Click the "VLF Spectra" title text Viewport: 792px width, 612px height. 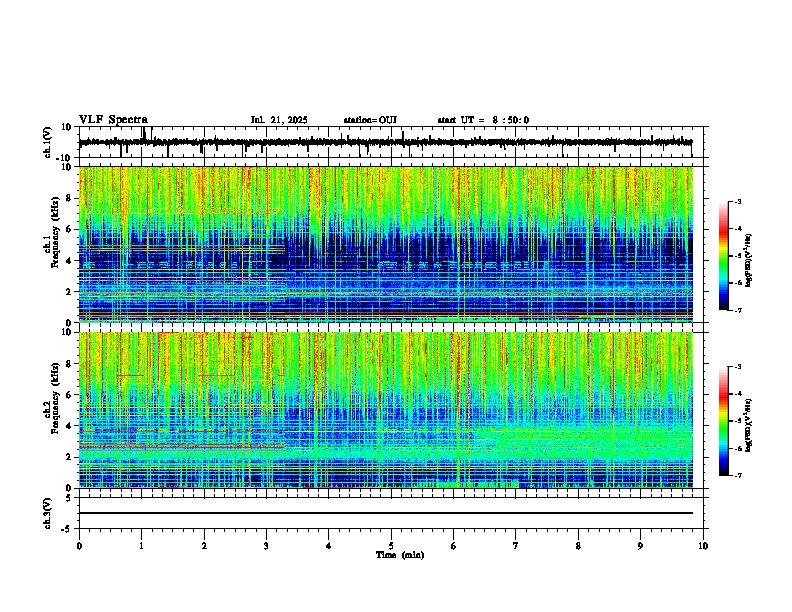113,120
